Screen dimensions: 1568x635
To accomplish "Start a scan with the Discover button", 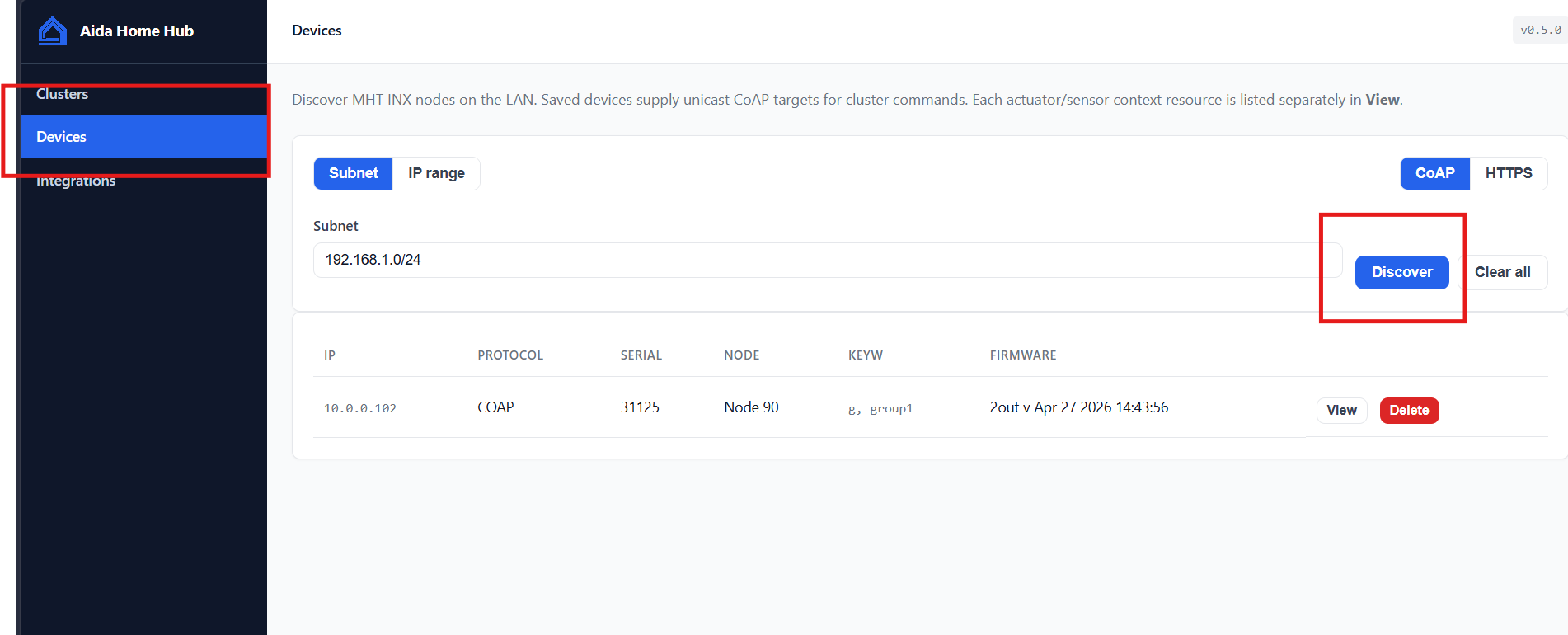I will 1401,272.
